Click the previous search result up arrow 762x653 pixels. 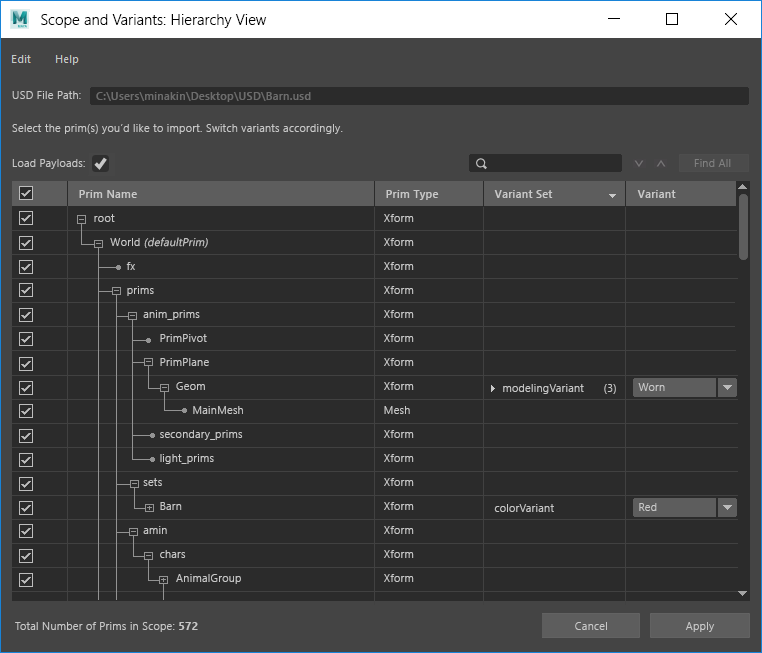(x=660, y=164)
